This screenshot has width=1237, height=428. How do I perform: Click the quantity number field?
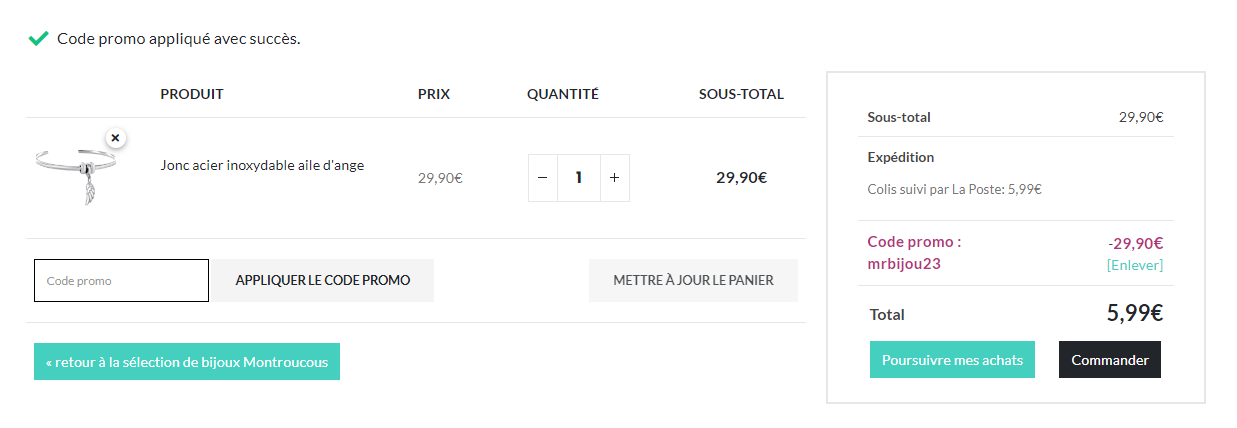[579, 178]
